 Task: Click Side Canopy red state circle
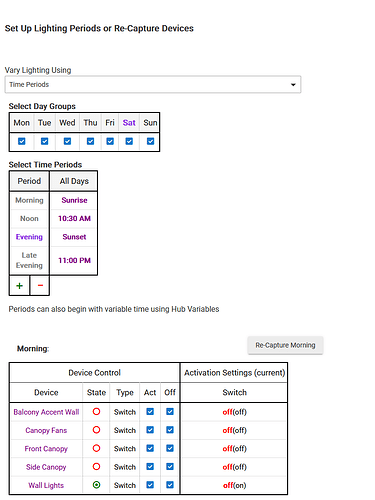(x=96, y=466)
